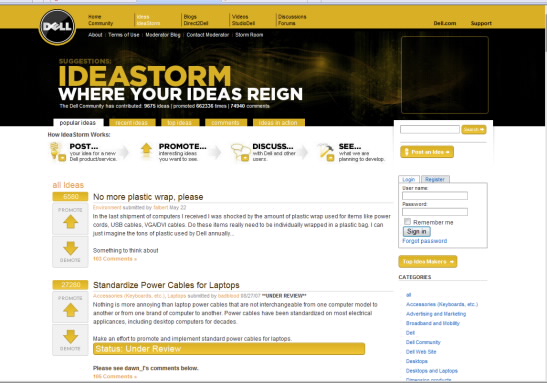Select Accessories (Keyboards, etc.) sidebar category
The image size is (547, 383).
442,304
